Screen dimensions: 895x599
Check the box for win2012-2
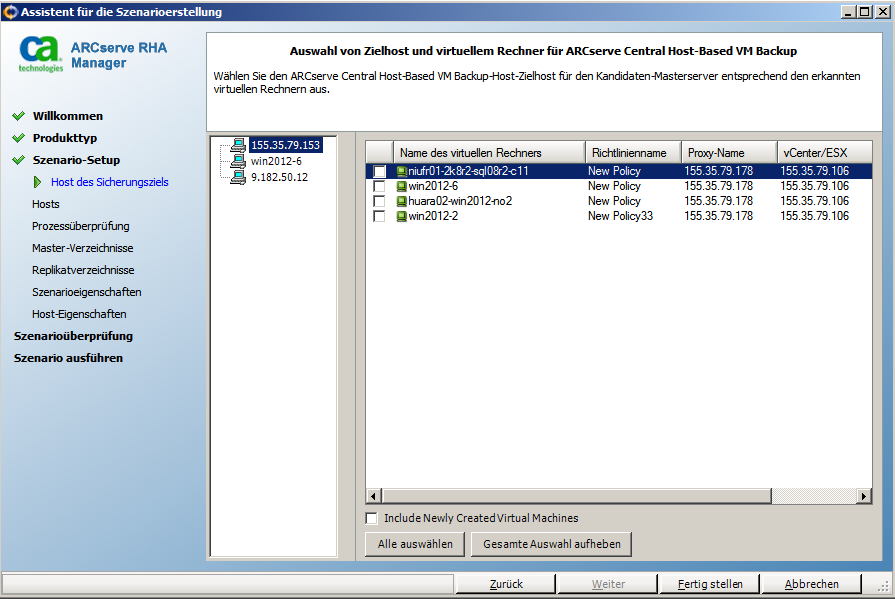coord(379,216)
